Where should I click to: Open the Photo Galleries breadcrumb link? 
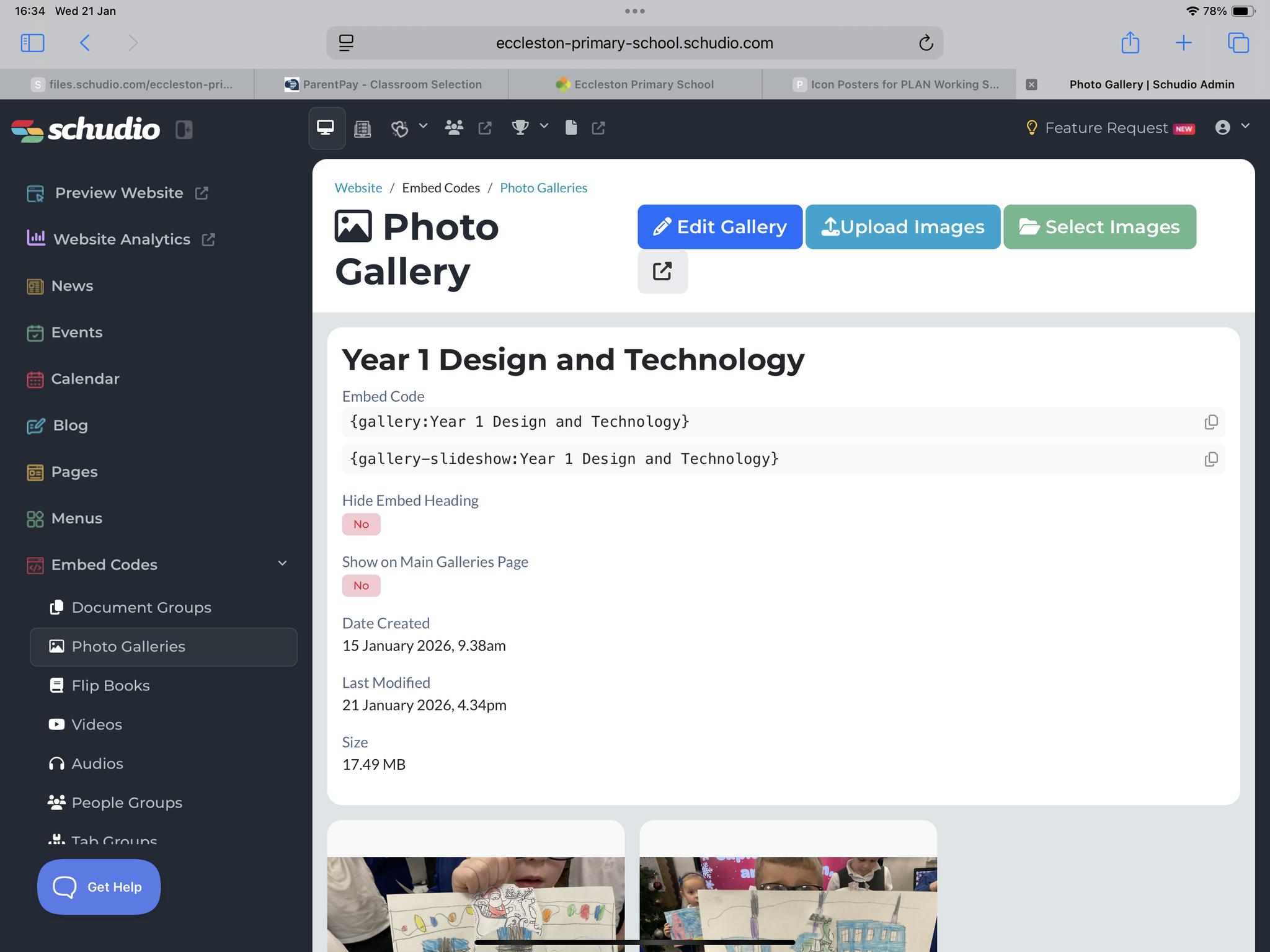tap(543, 188)
